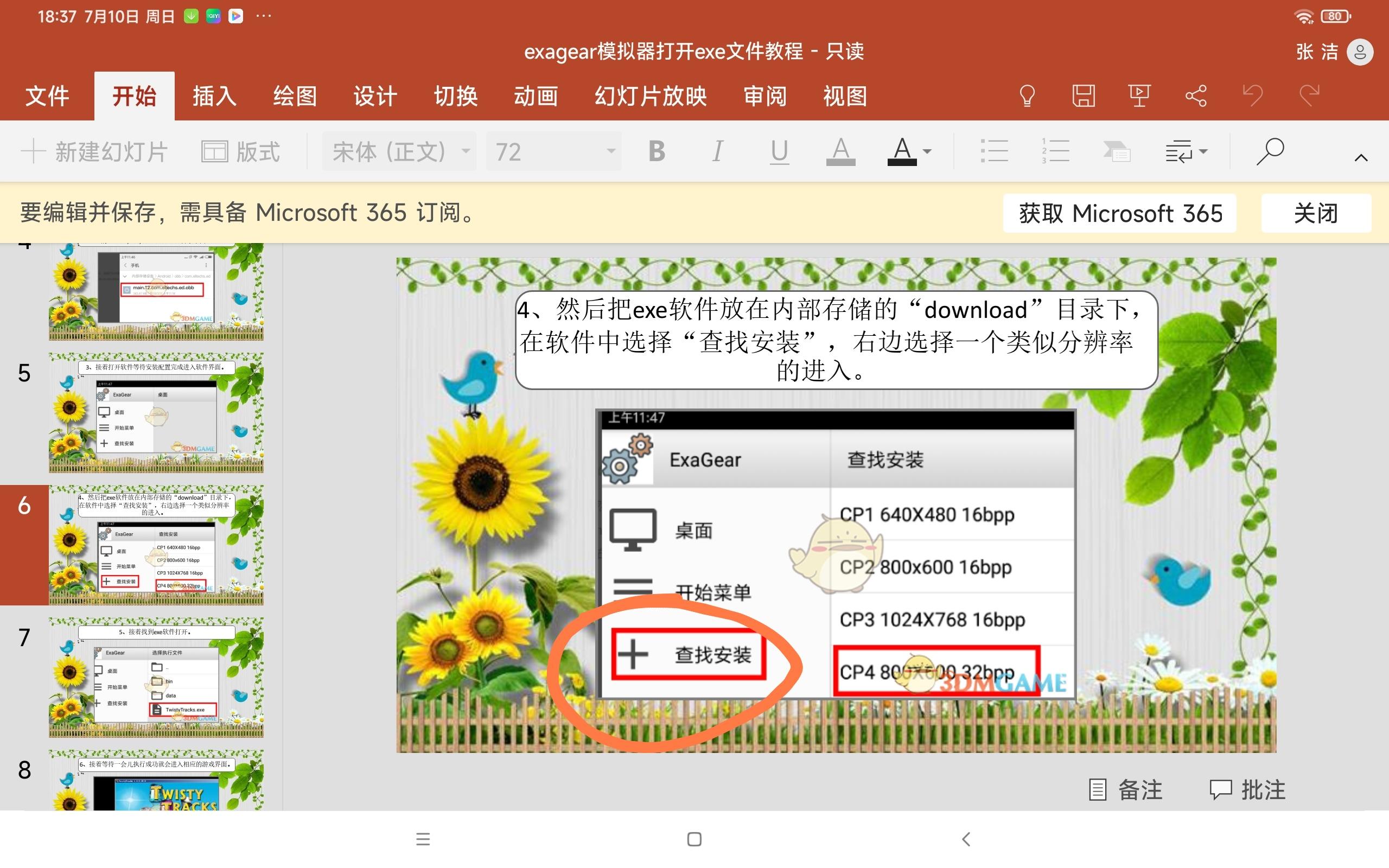1389x868 pixels.
Task: Switch to the 动画 (Animations) tab
Action: (536, 96)
